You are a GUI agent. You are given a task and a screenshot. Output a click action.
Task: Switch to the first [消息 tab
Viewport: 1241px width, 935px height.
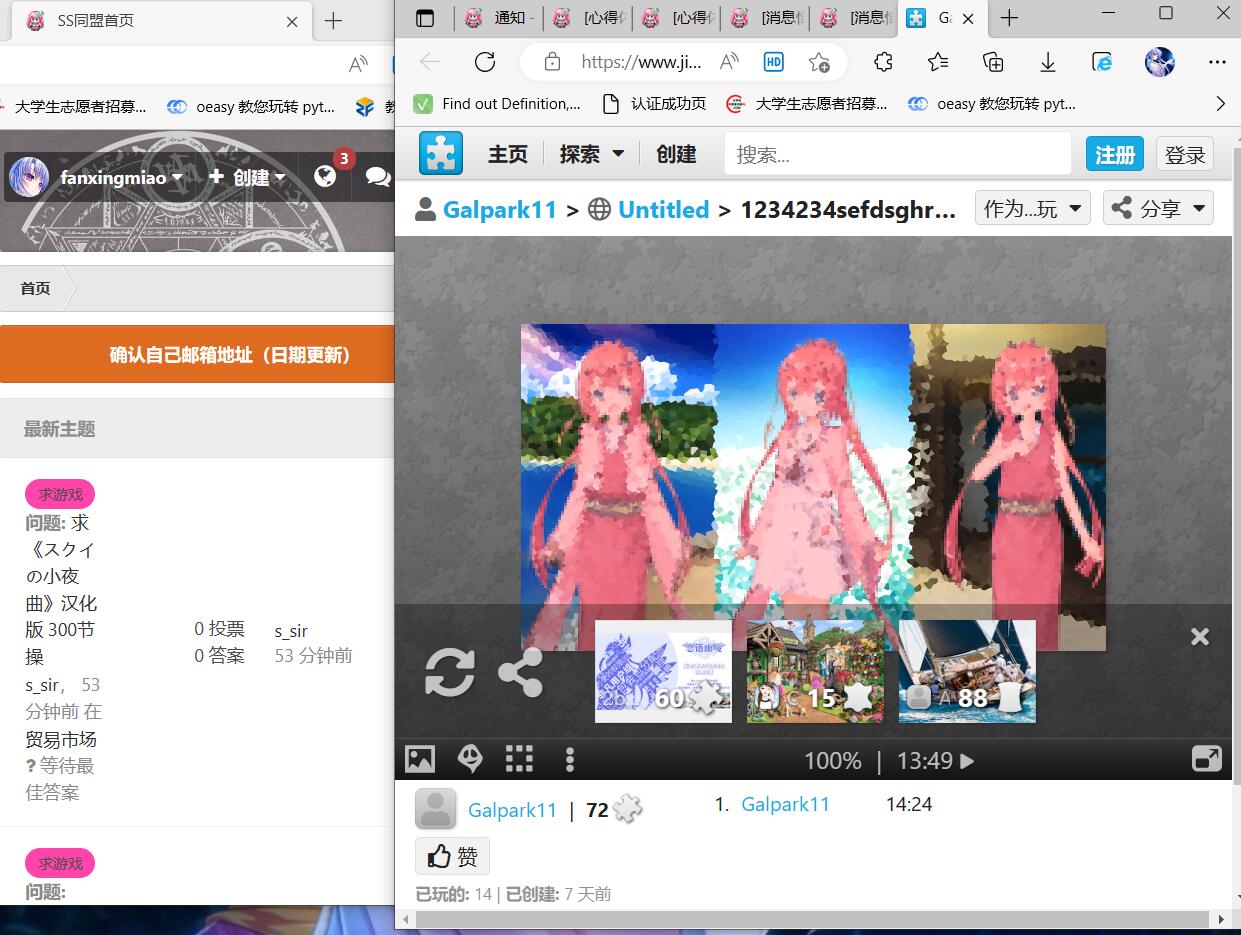coord(766,18)
